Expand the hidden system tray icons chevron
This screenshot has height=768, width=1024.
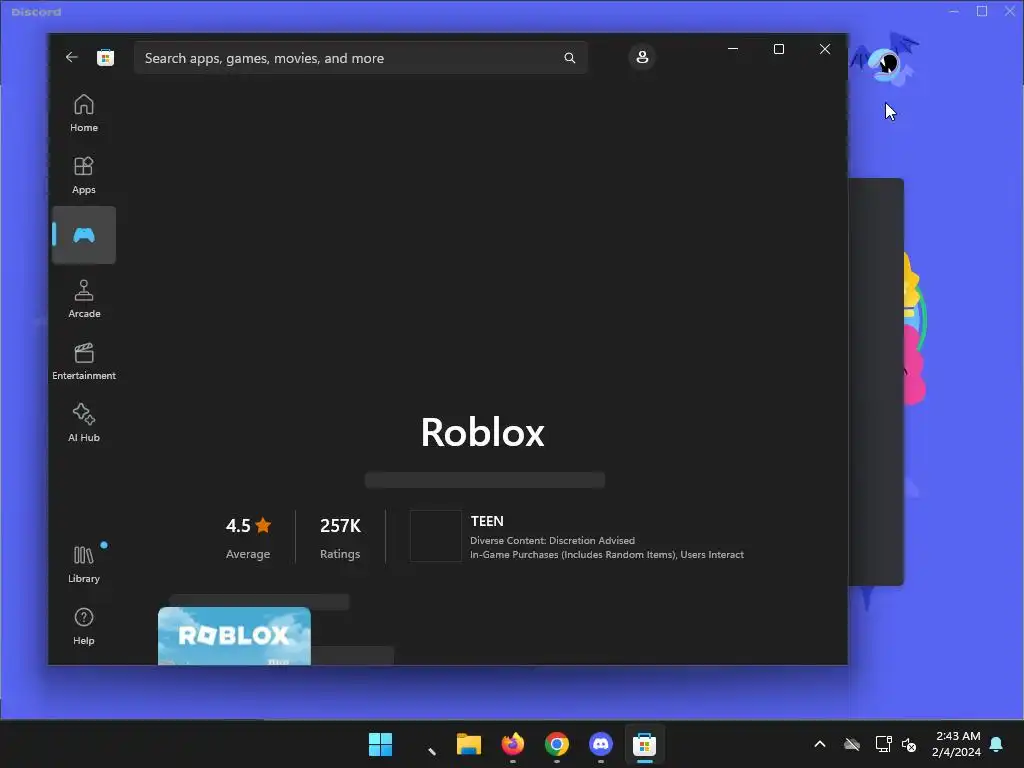(x=820, y=744)
